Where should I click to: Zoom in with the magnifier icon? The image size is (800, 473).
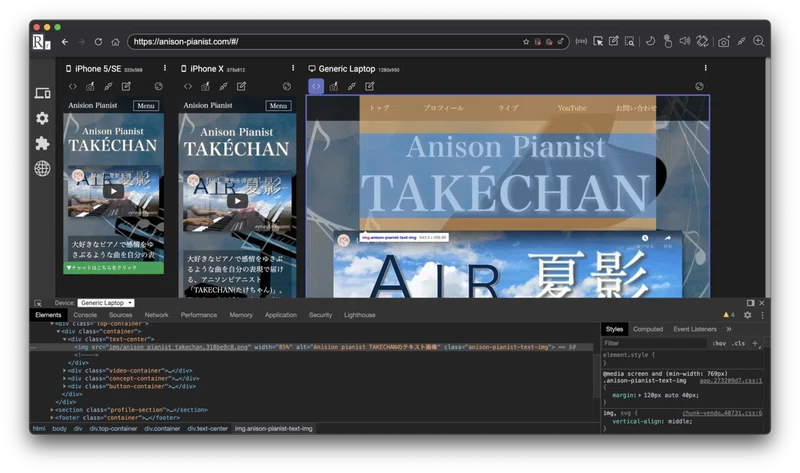pos(759,41)
